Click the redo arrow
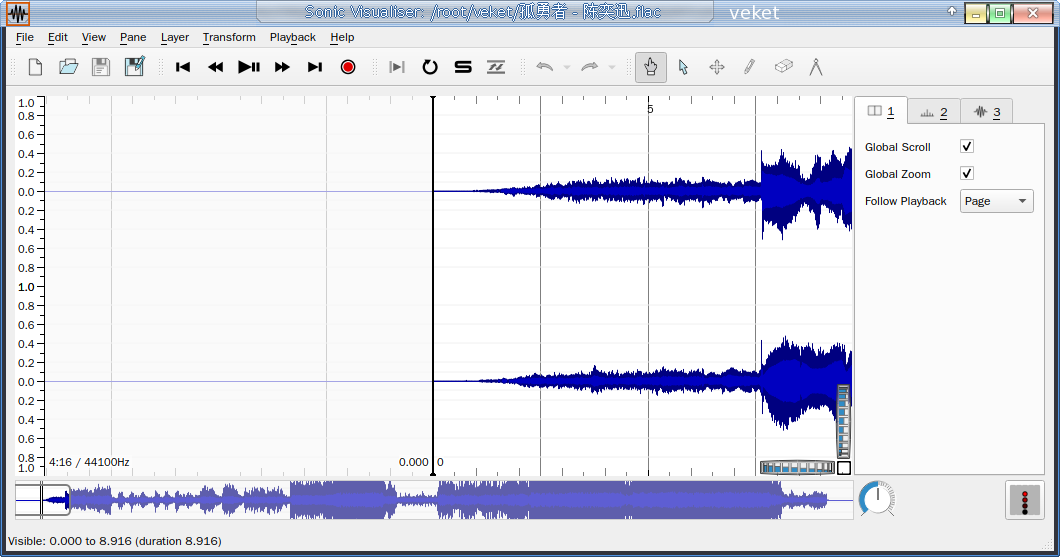The image size is (1060, 557). point(589,67)
